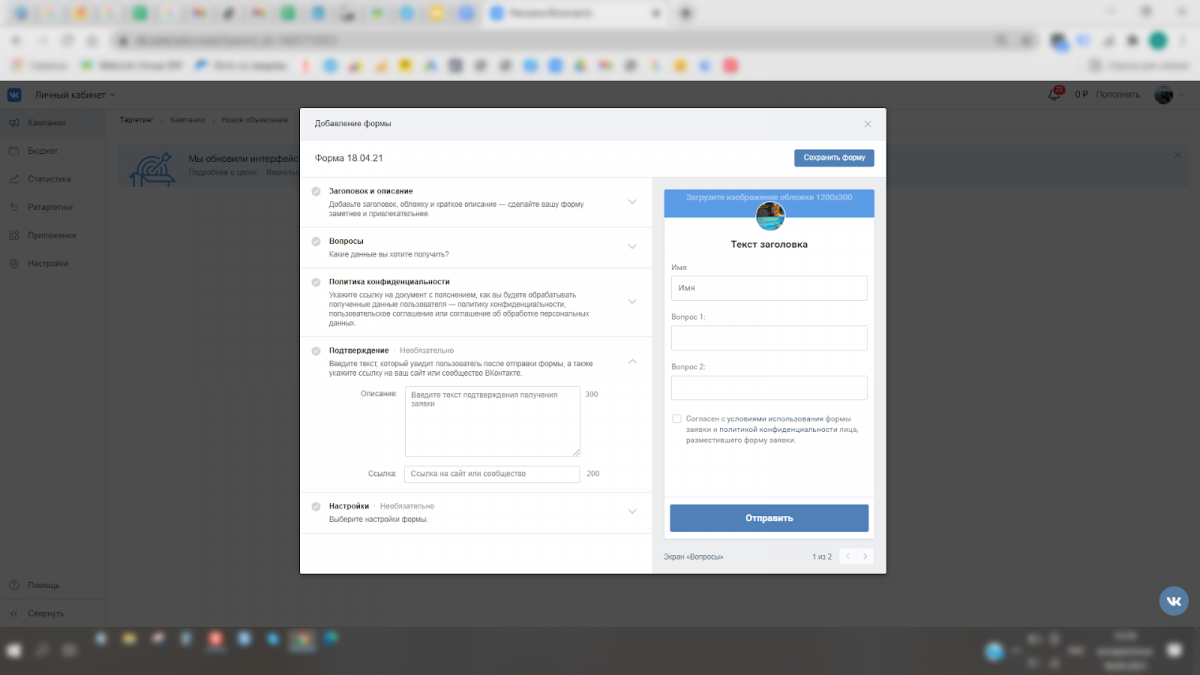Open the notifications bell in the header
1200x675 pixels.
[x=1055, y=95]
